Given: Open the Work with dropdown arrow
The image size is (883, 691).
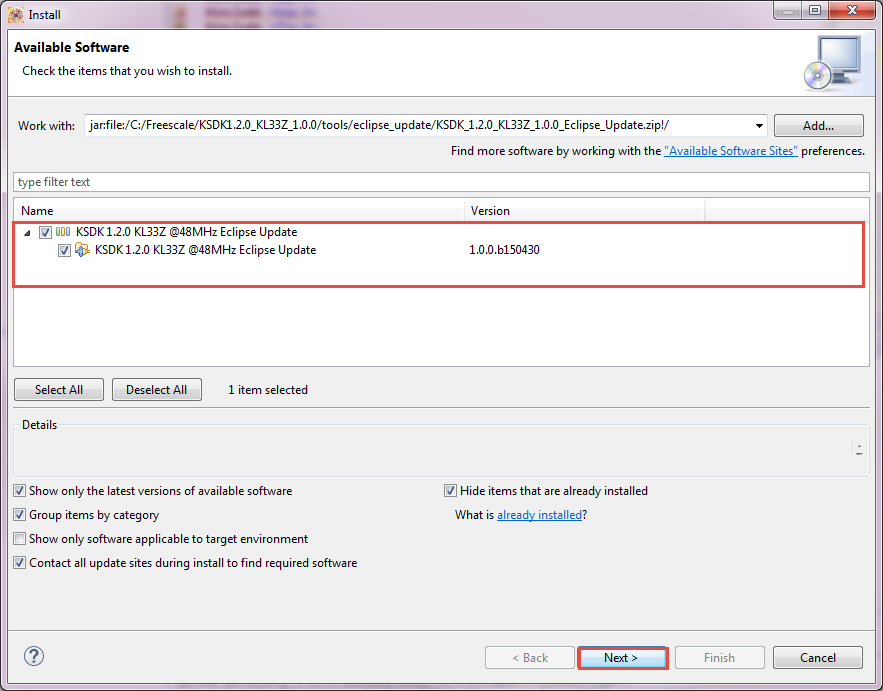Looking at the screenshot, I should 759,126.
